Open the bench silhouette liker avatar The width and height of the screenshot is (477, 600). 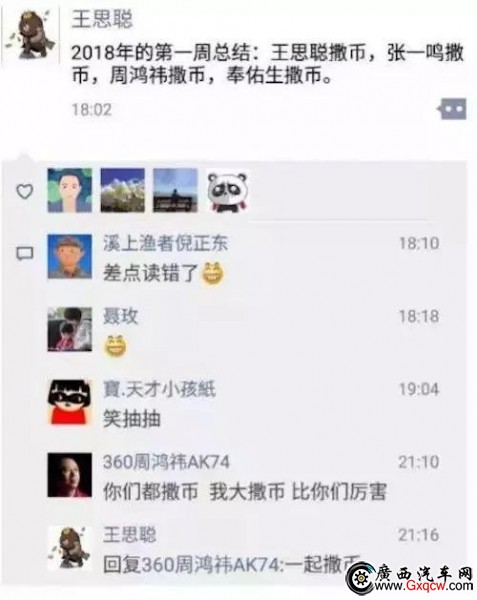tap(176, 190)
